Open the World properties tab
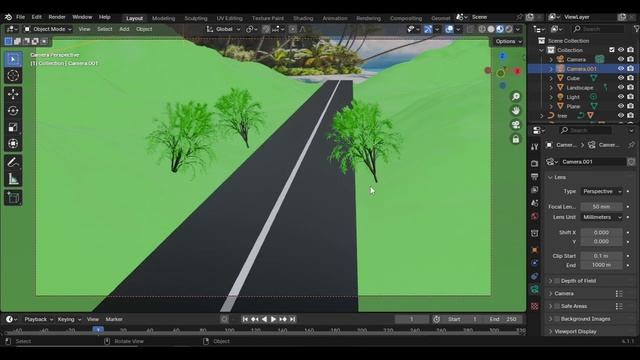Screen dimensions: 640x360 tap(535, 216)
